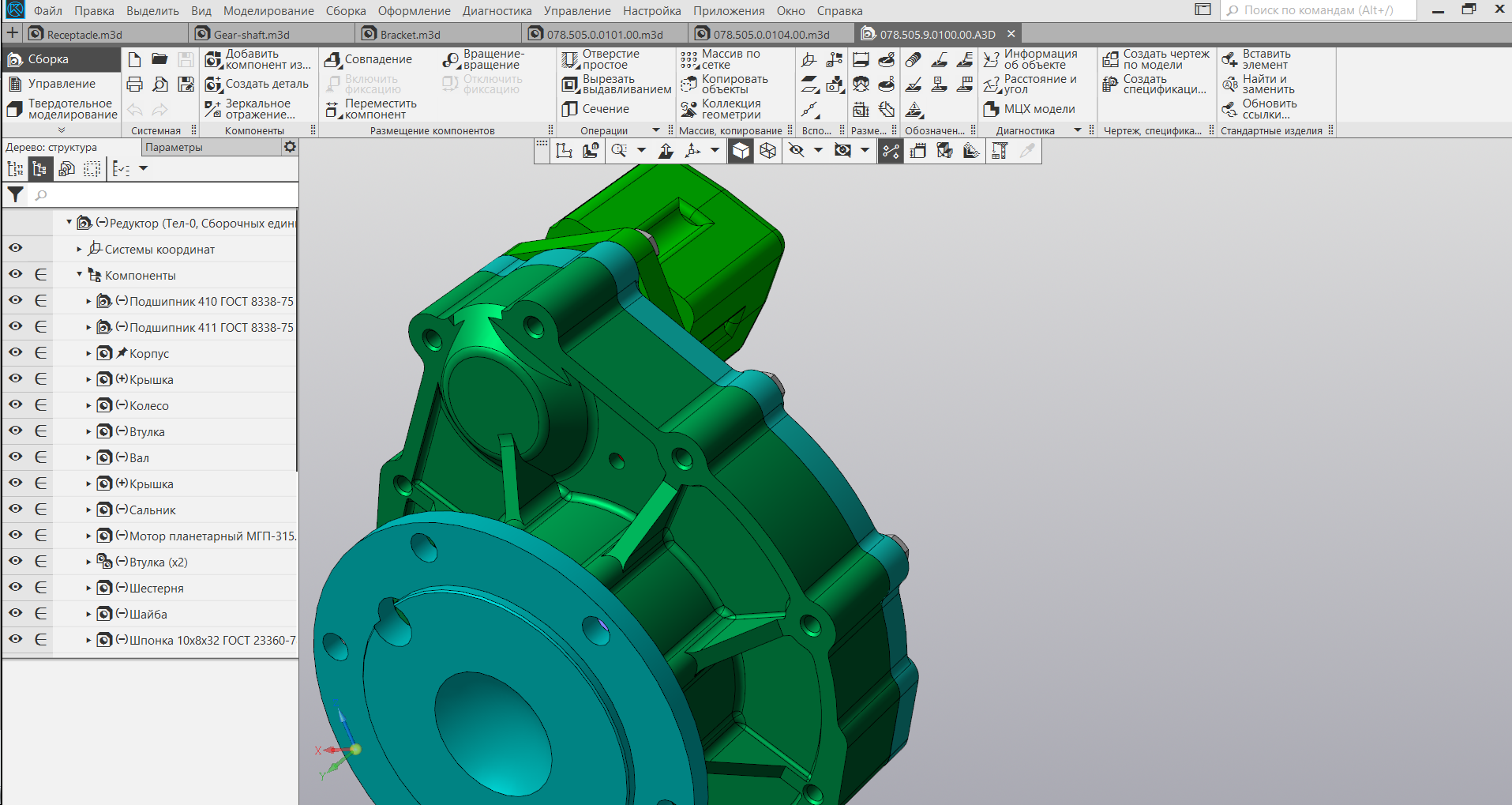Expand the tool set list chevron below Твердотельное моделирование

(62, 130)
